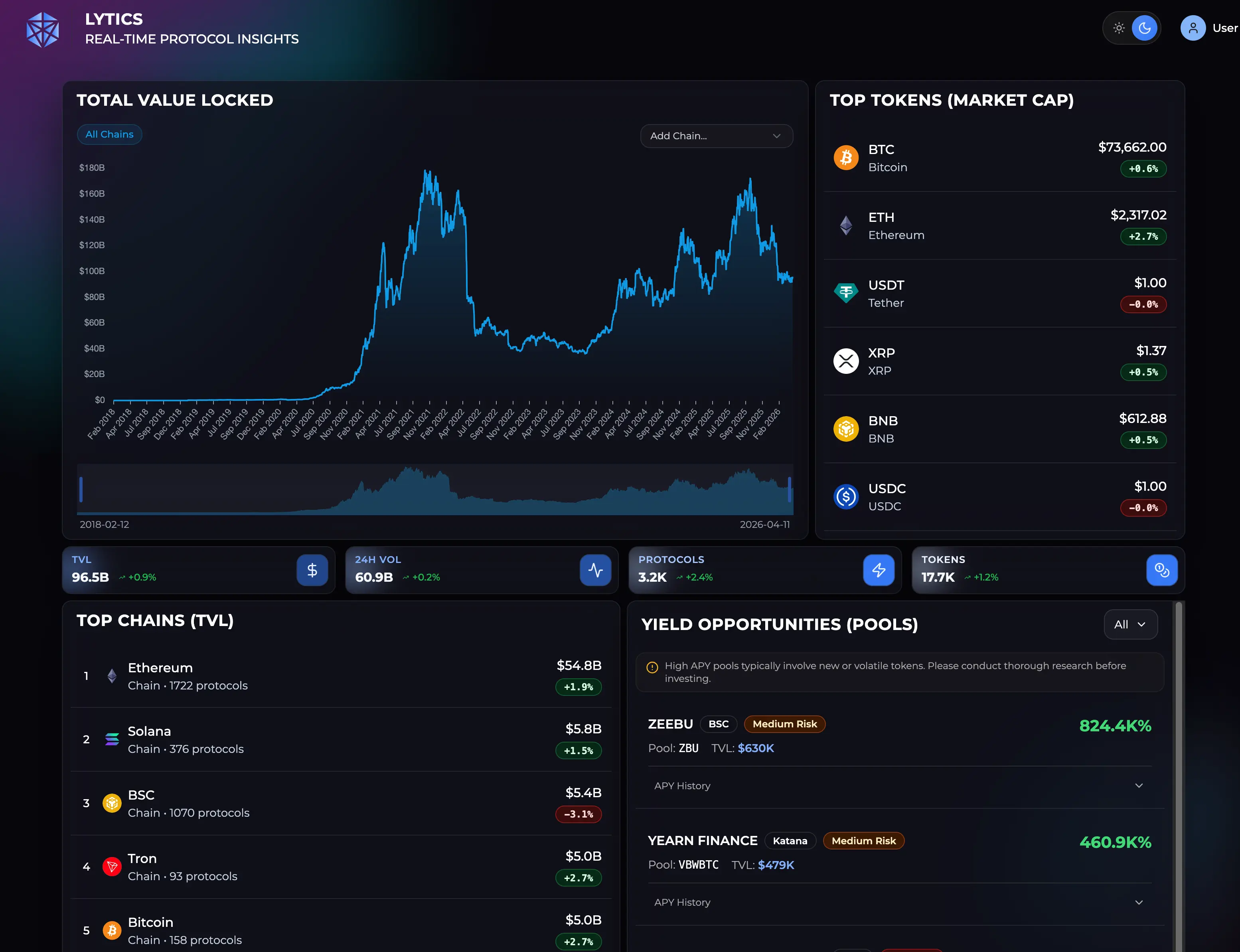Click the 24H VOL 60.9B stat value
The image size is (1240, 952).
[374, 577]
